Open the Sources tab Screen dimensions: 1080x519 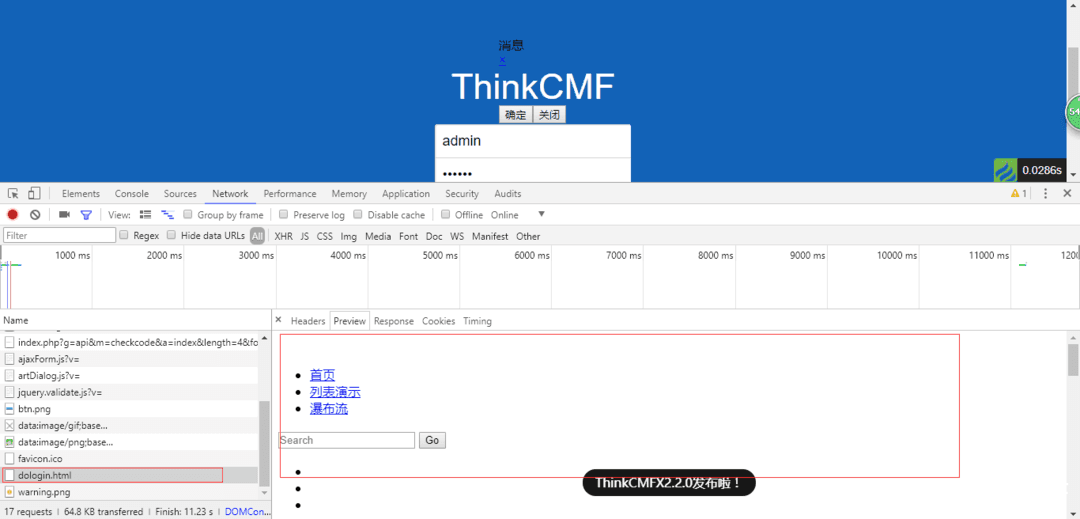[x=180, y=193]
